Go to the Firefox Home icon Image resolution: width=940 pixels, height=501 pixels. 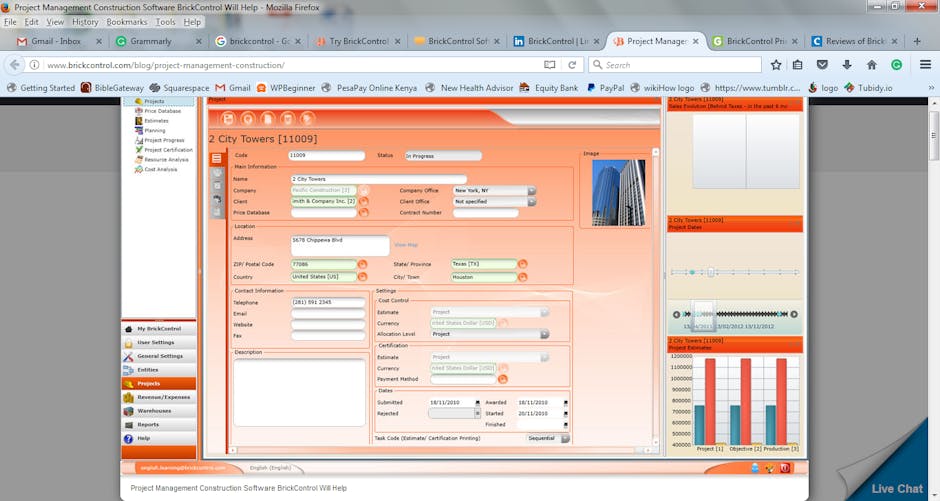click(x=872, y=65)
